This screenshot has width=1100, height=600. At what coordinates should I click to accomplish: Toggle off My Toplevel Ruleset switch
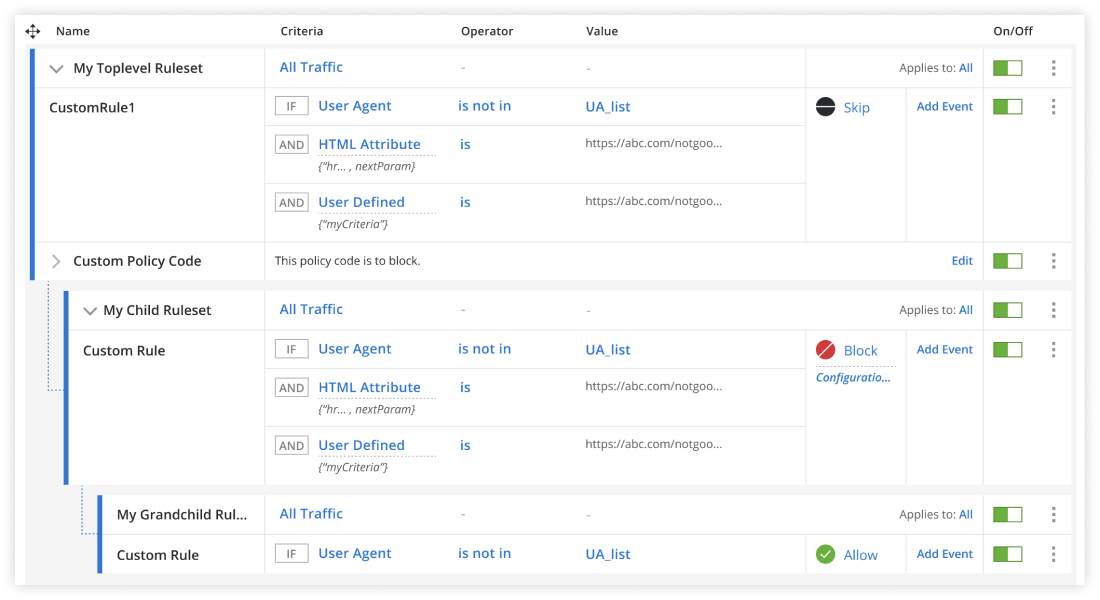1007,68
